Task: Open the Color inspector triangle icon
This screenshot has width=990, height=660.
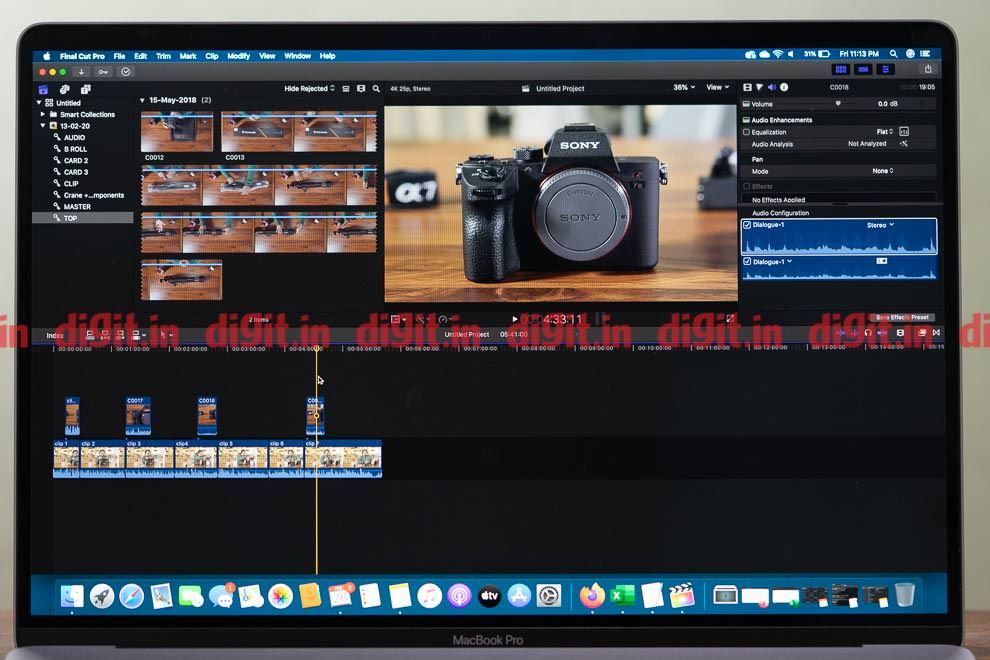Action: pyautogui.click(x=760, y=87)
